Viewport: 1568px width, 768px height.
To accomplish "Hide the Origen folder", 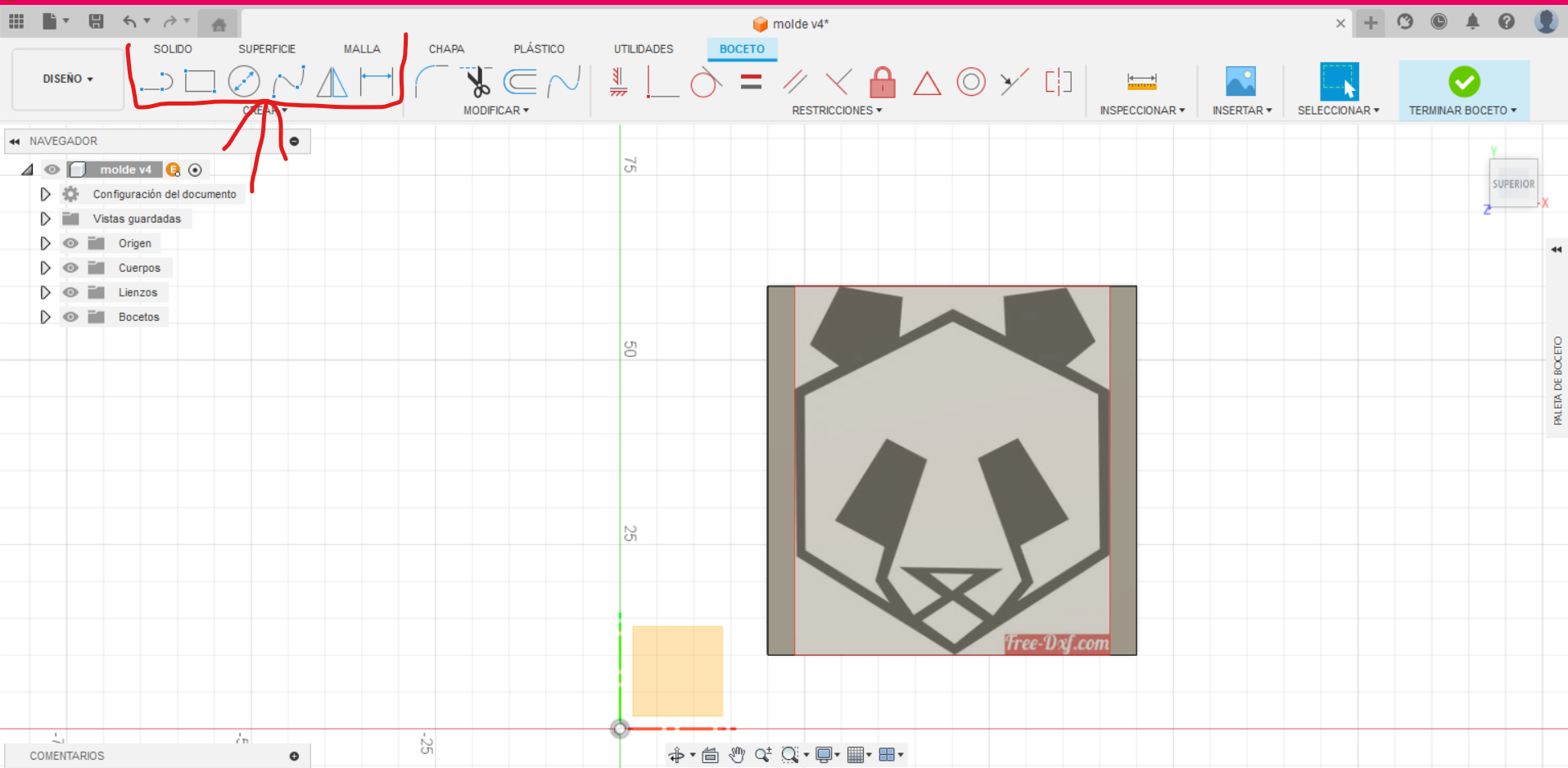I will click(70, 242).
